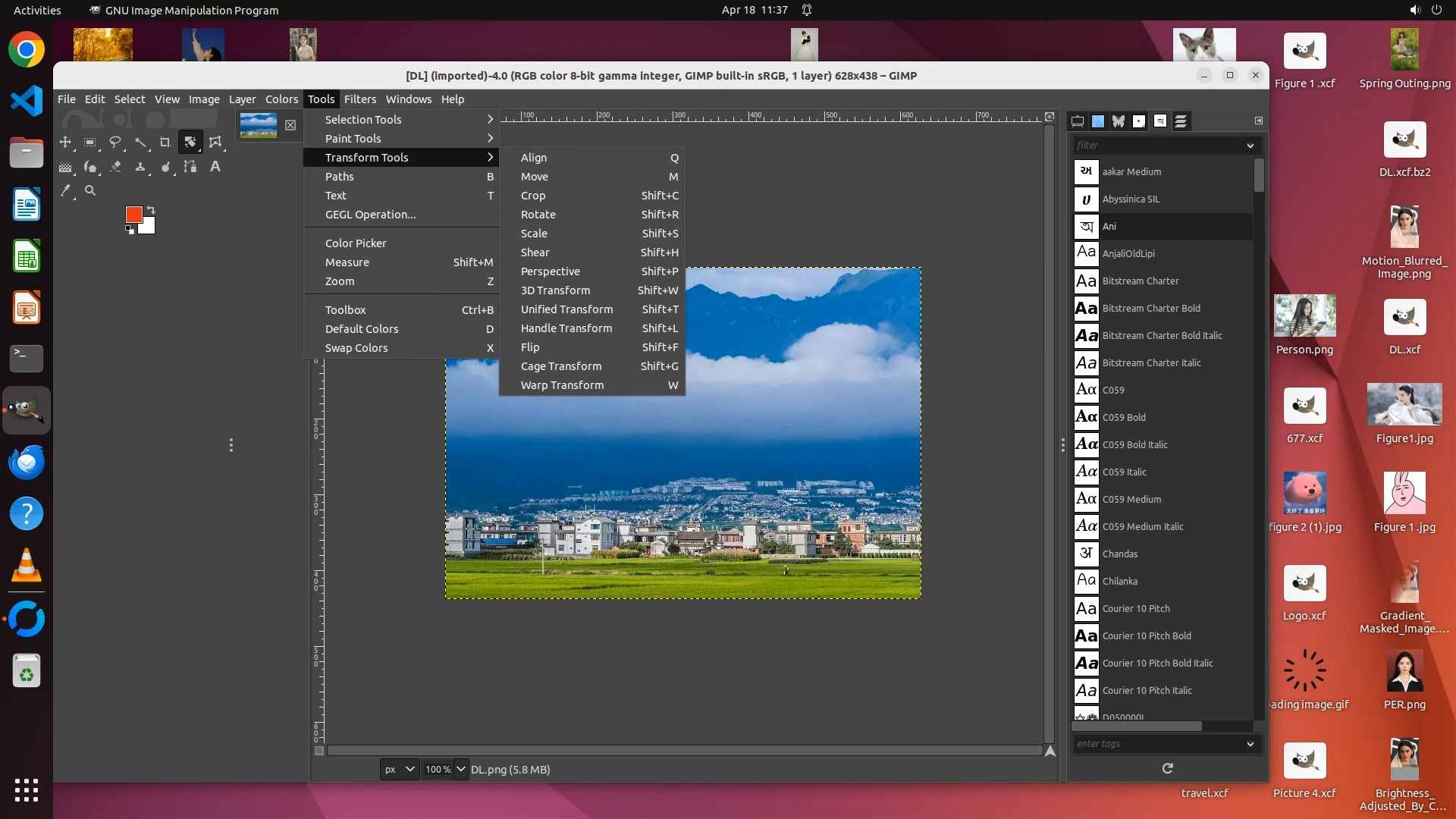Select the Free Select lasso tool

point(115,142)
